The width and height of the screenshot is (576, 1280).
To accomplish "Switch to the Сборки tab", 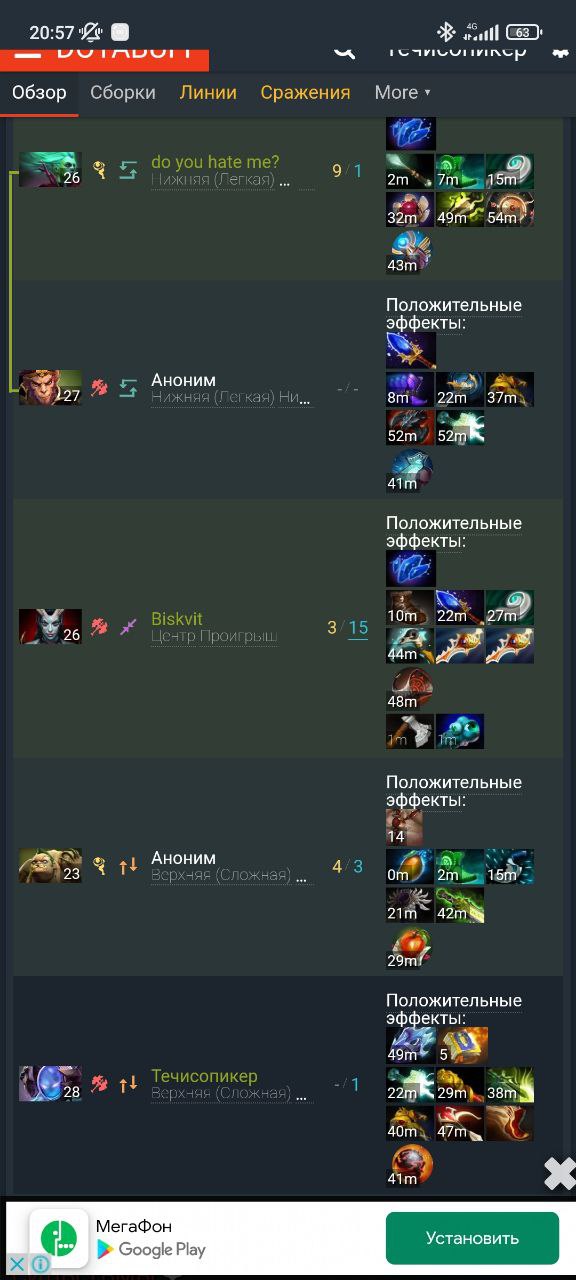I will click(x=123, y=93).
